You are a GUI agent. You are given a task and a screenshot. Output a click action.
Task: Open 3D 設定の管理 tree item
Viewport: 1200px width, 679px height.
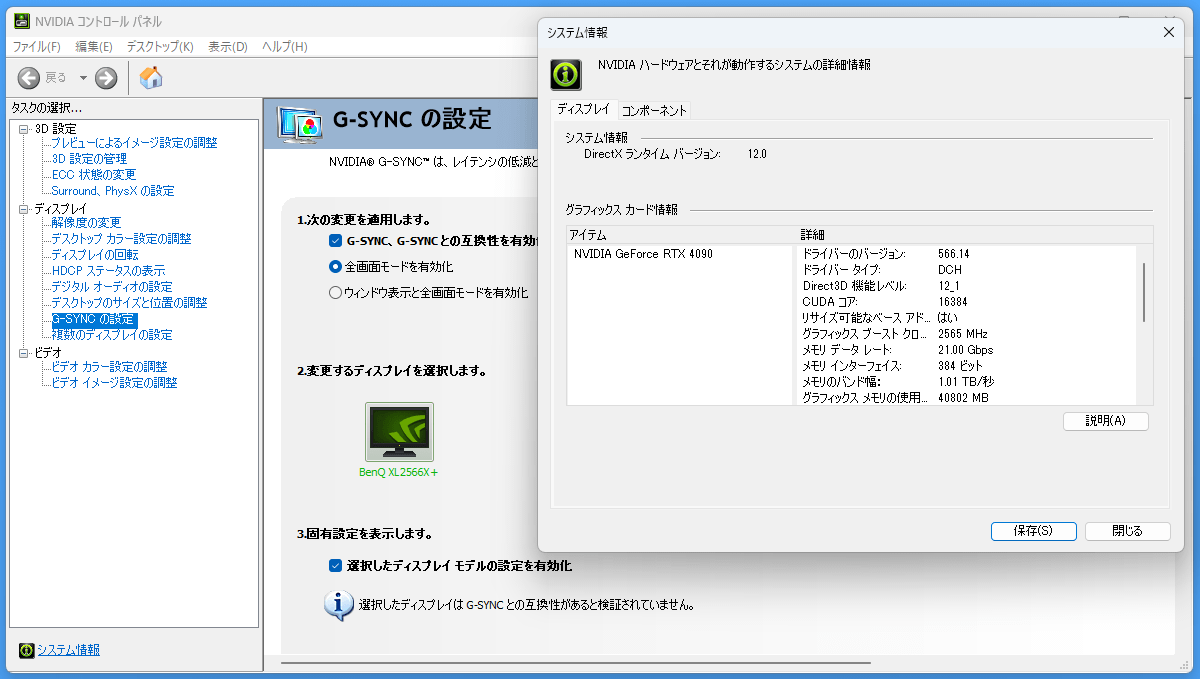[x=89, y=159]
